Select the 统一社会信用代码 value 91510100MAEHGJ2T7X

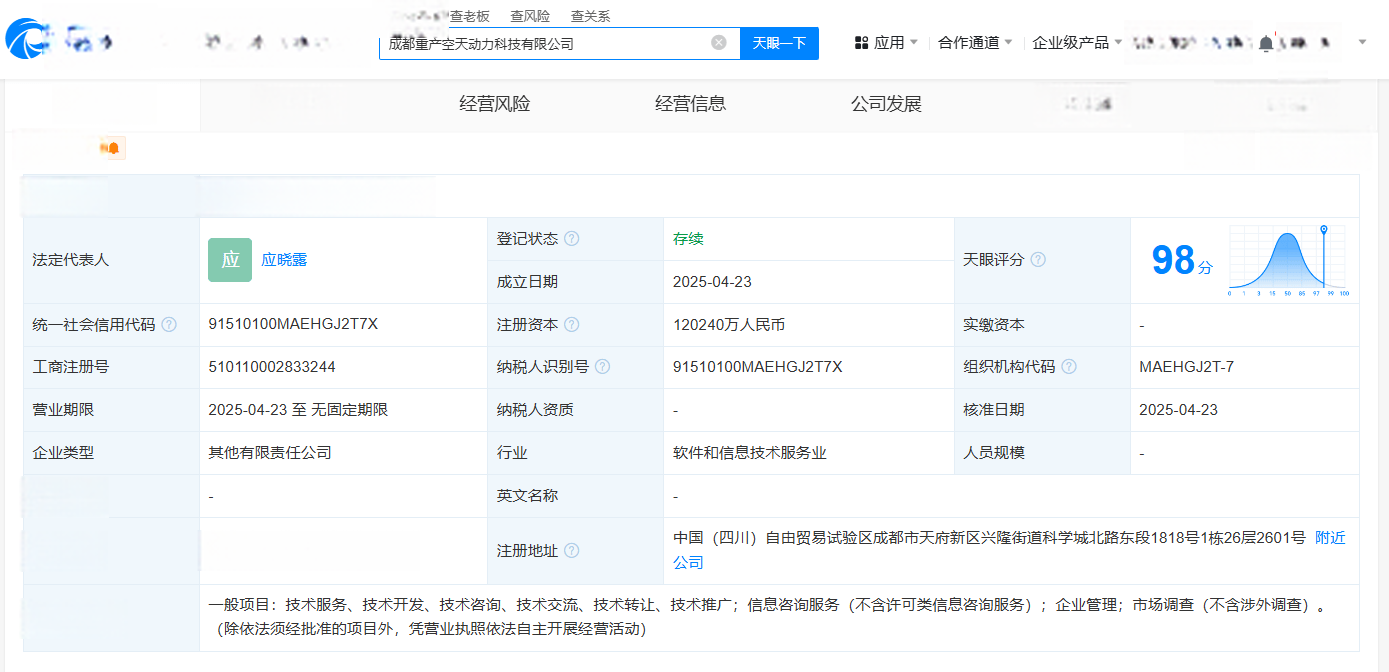tap(293, 324)
